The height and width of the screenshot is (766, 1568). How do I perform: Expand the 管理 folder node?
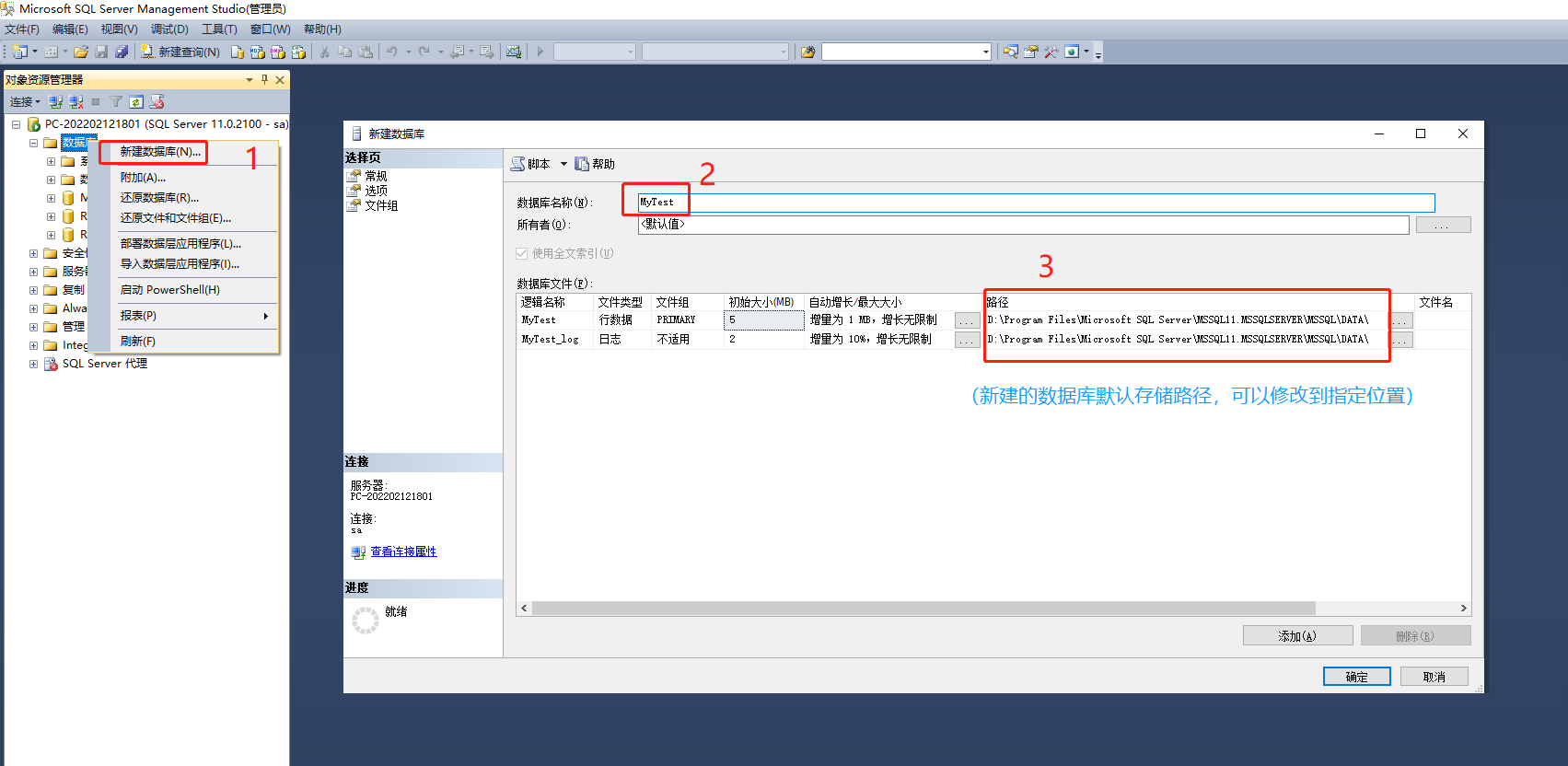coord(33,327)
